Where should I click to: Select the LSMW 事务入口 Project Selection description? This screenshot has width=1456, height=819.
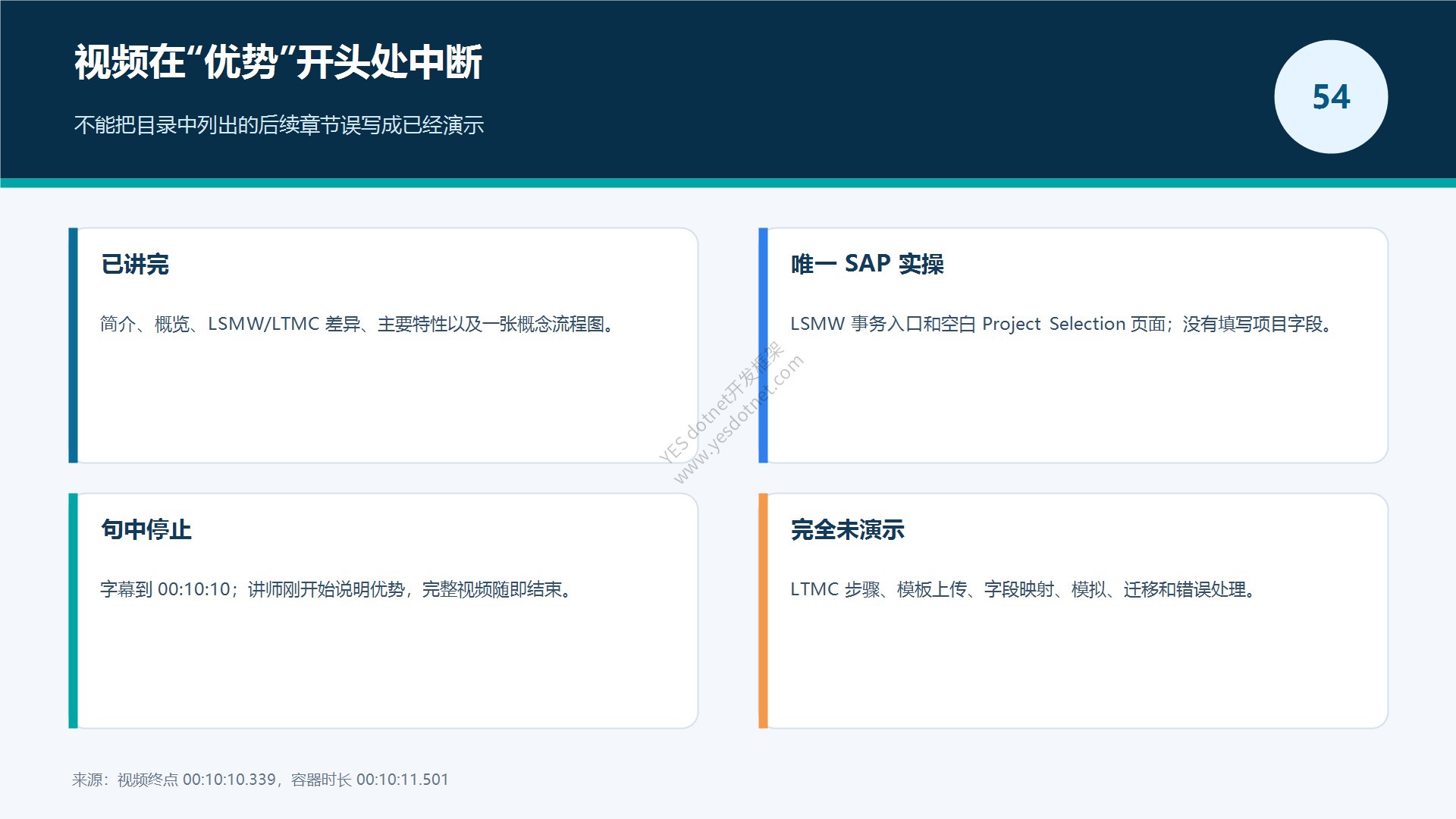point(1062,324)
